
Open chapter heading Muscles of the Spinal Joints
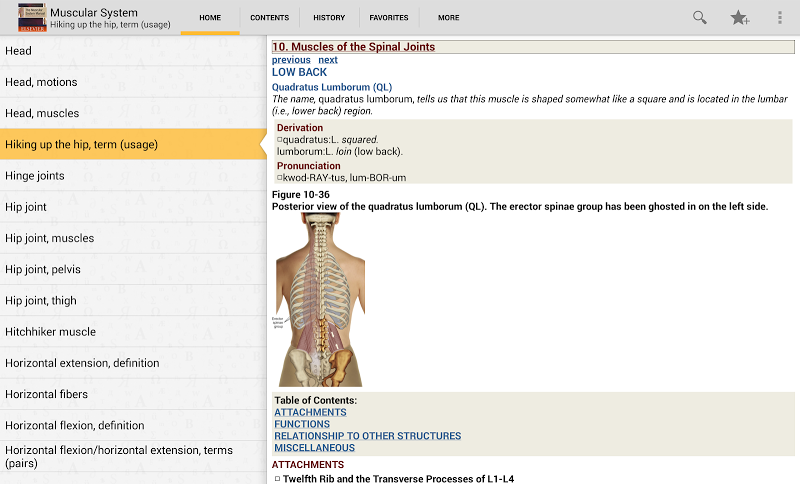coord(353,47)
